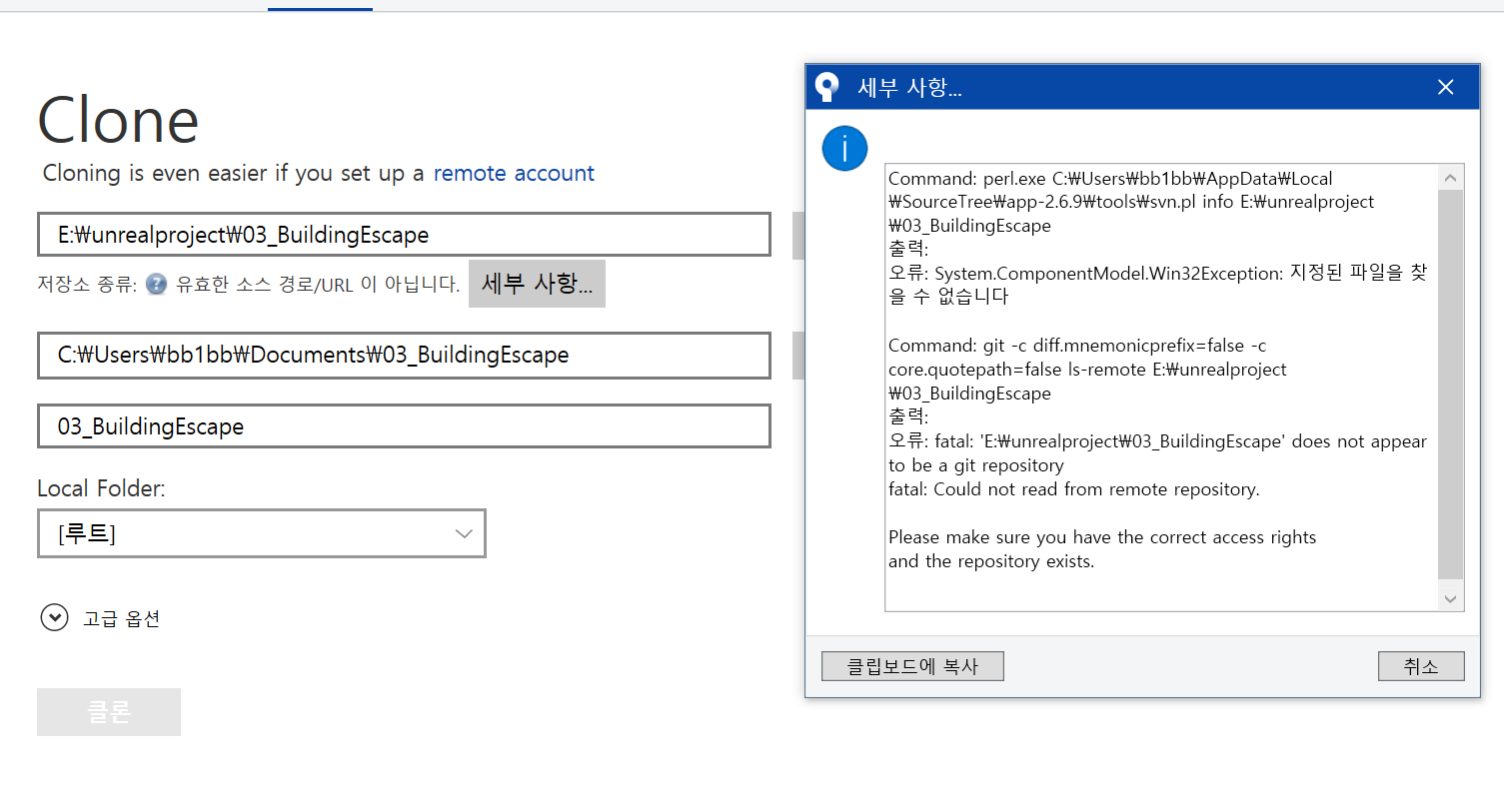Click the browse button beside destination path field

[x=798, y=356]
